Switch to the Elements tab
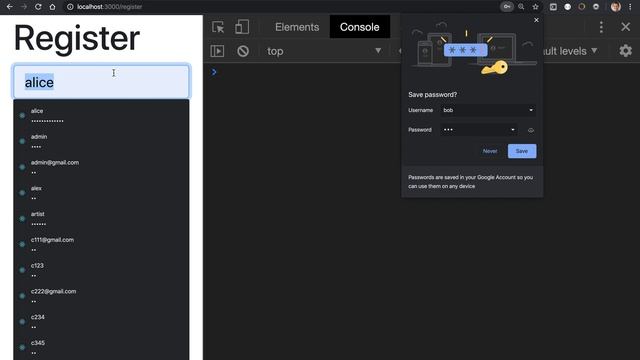640x360 pixels. [x=297, y=27]
